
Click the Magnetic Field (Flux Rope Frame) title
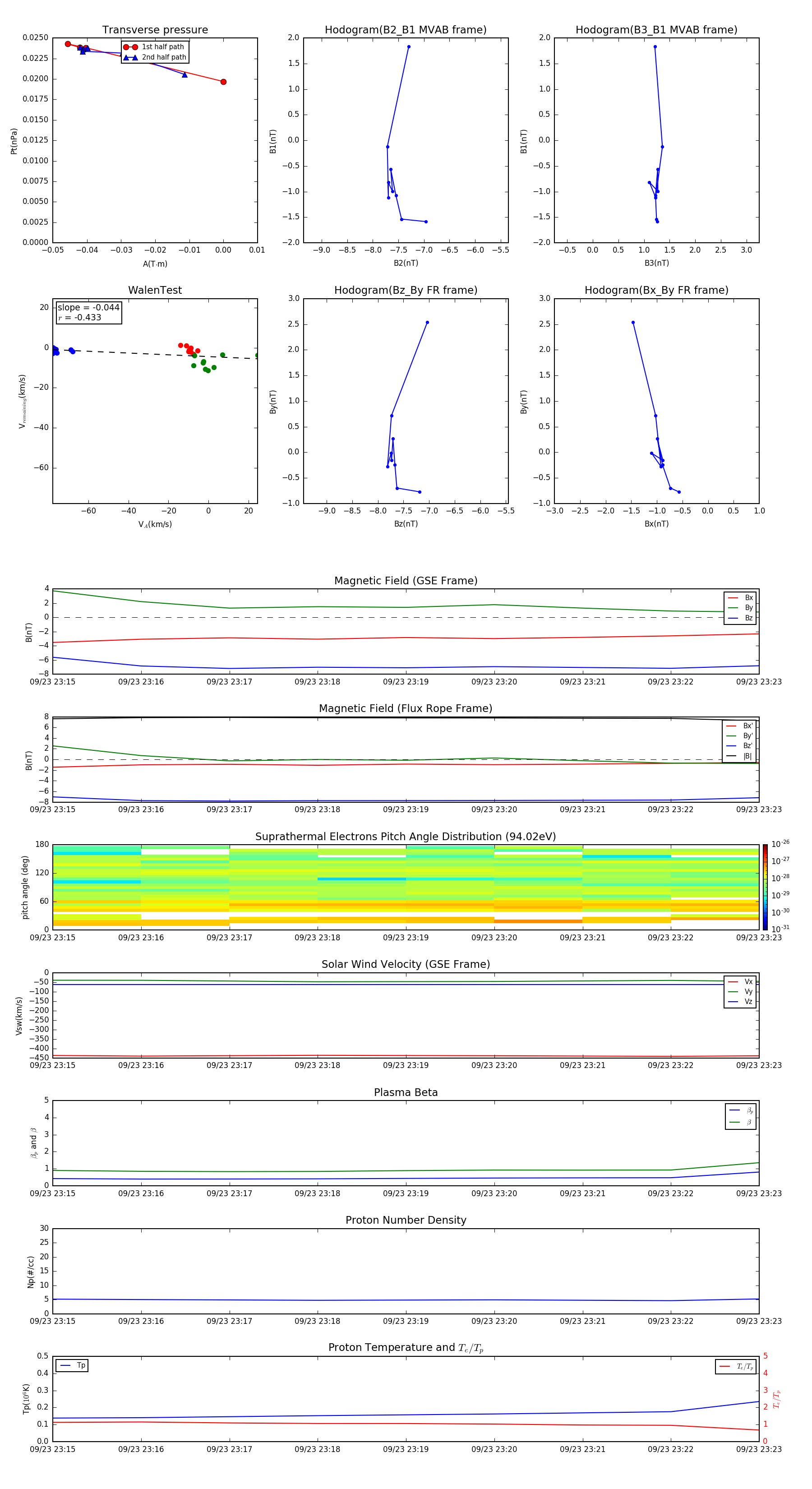click(406, 709)
